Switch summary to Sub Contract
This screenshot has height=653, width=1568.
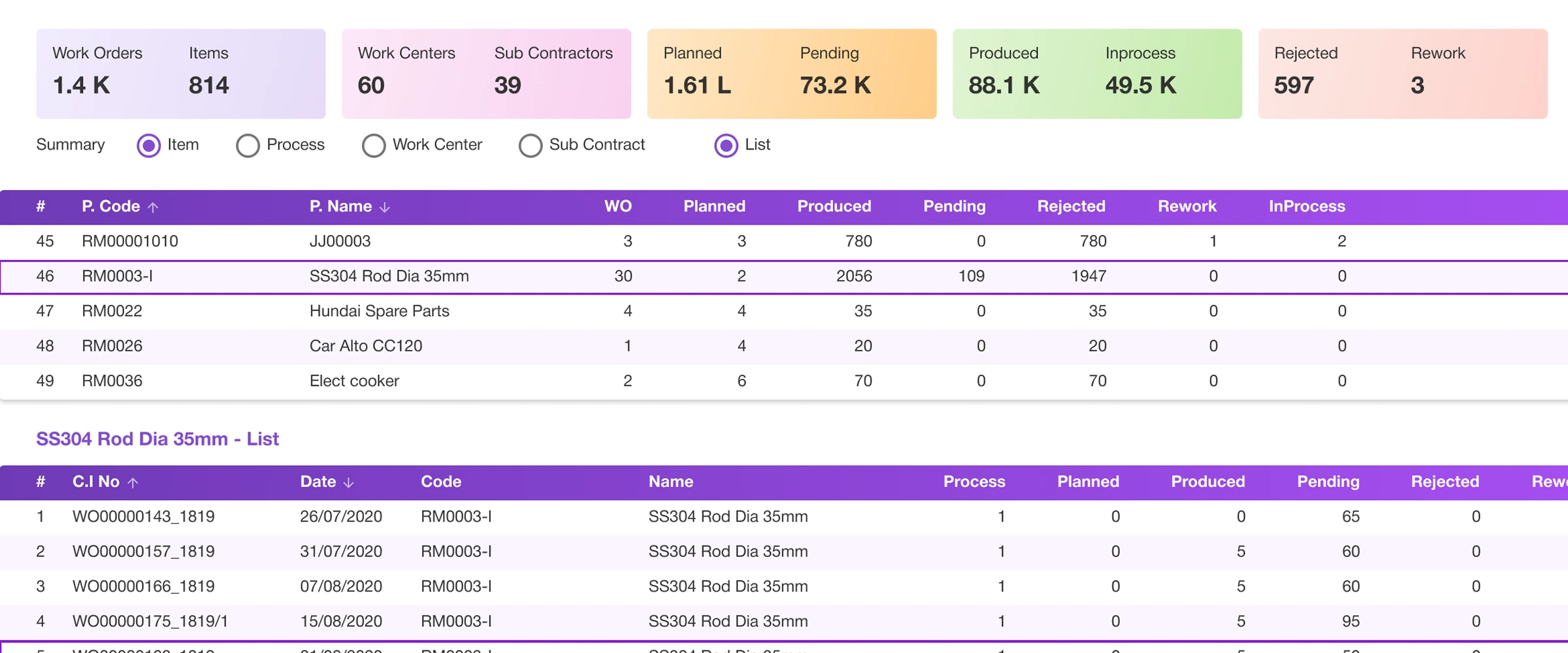(x=531, y=146)
